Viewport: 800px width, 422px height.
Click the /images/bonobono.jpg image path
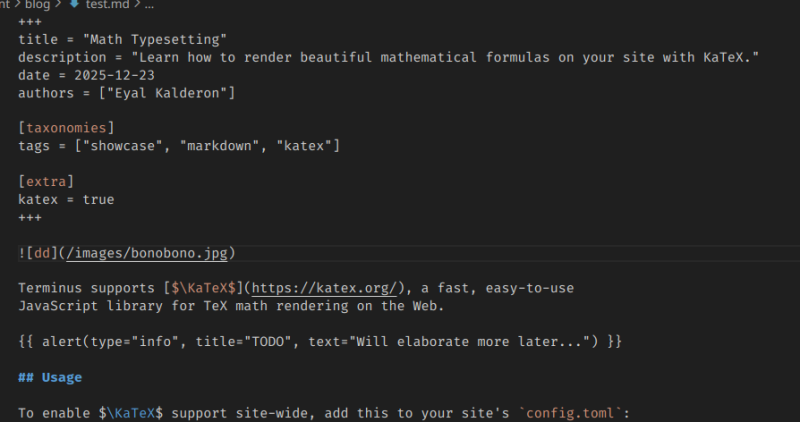[148, 252]
